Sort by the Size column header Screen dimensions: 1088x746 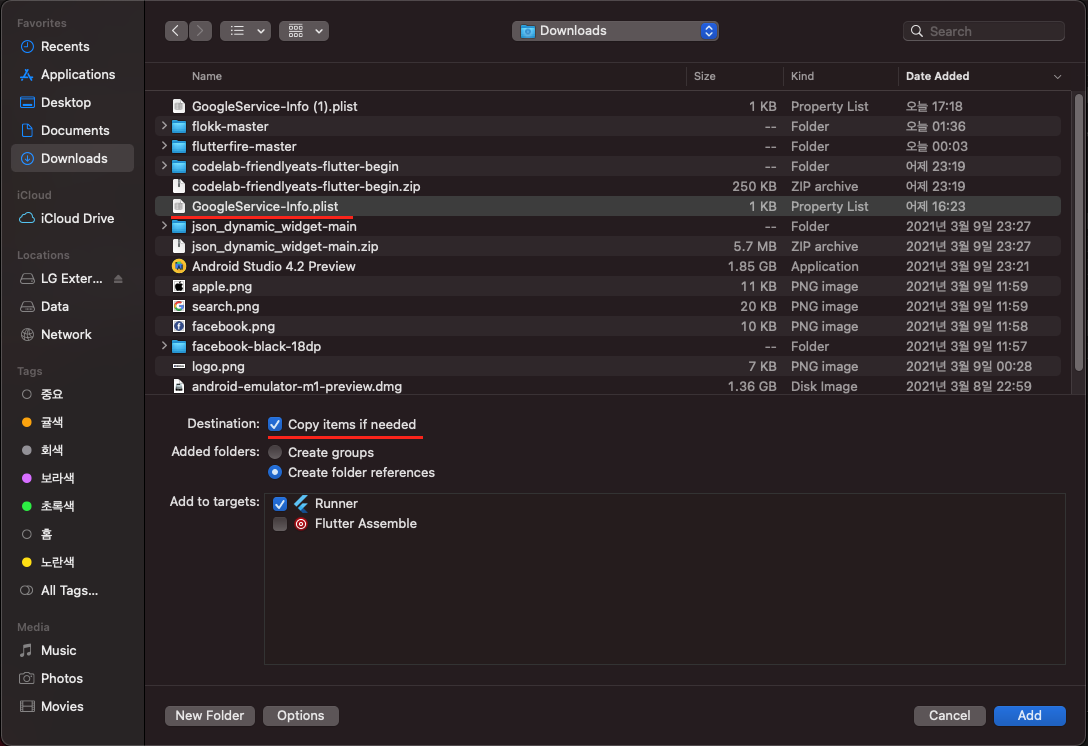(x=704, y=76)
